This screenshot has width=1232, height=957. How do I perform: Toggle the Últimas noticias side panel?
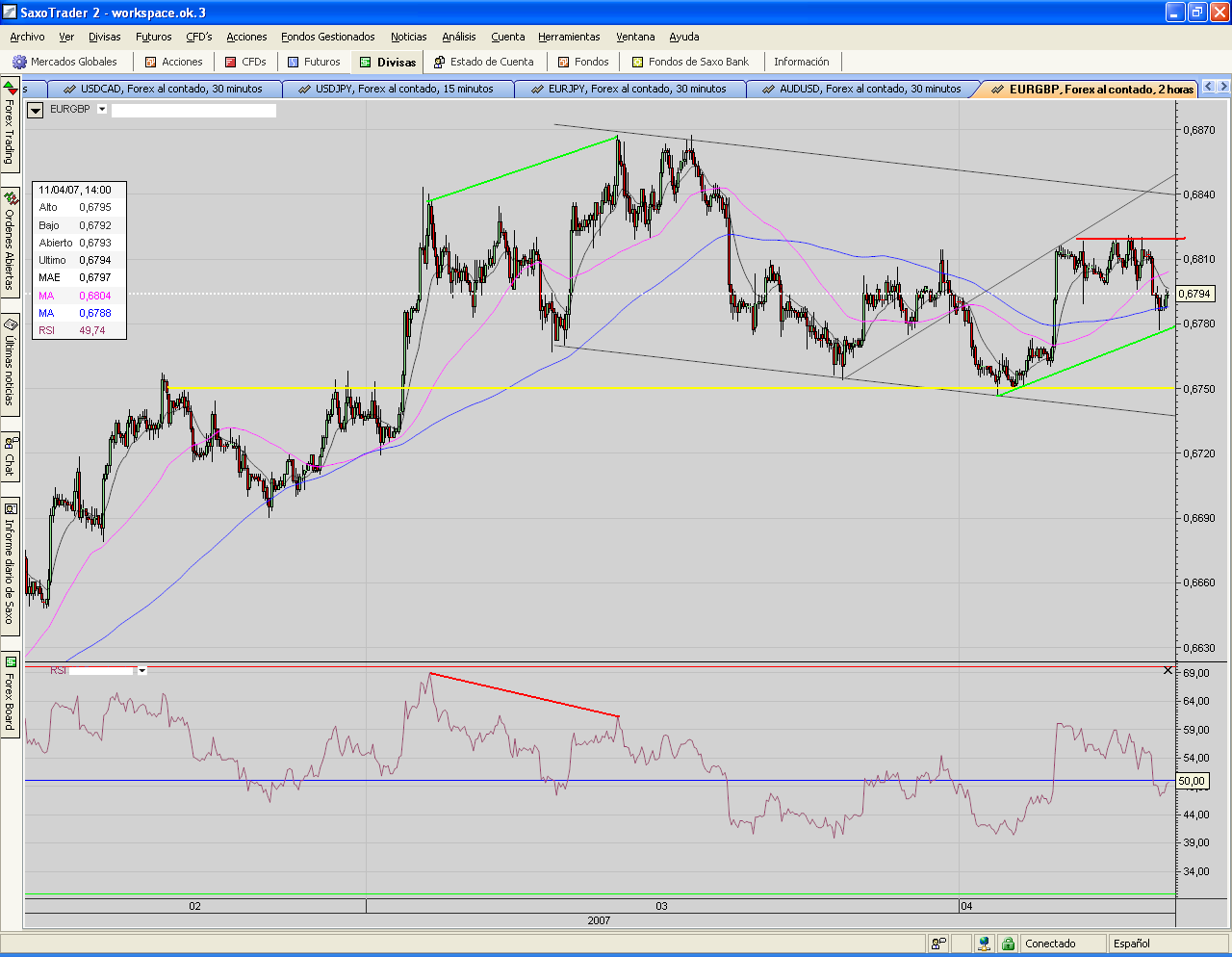[10, 361]
